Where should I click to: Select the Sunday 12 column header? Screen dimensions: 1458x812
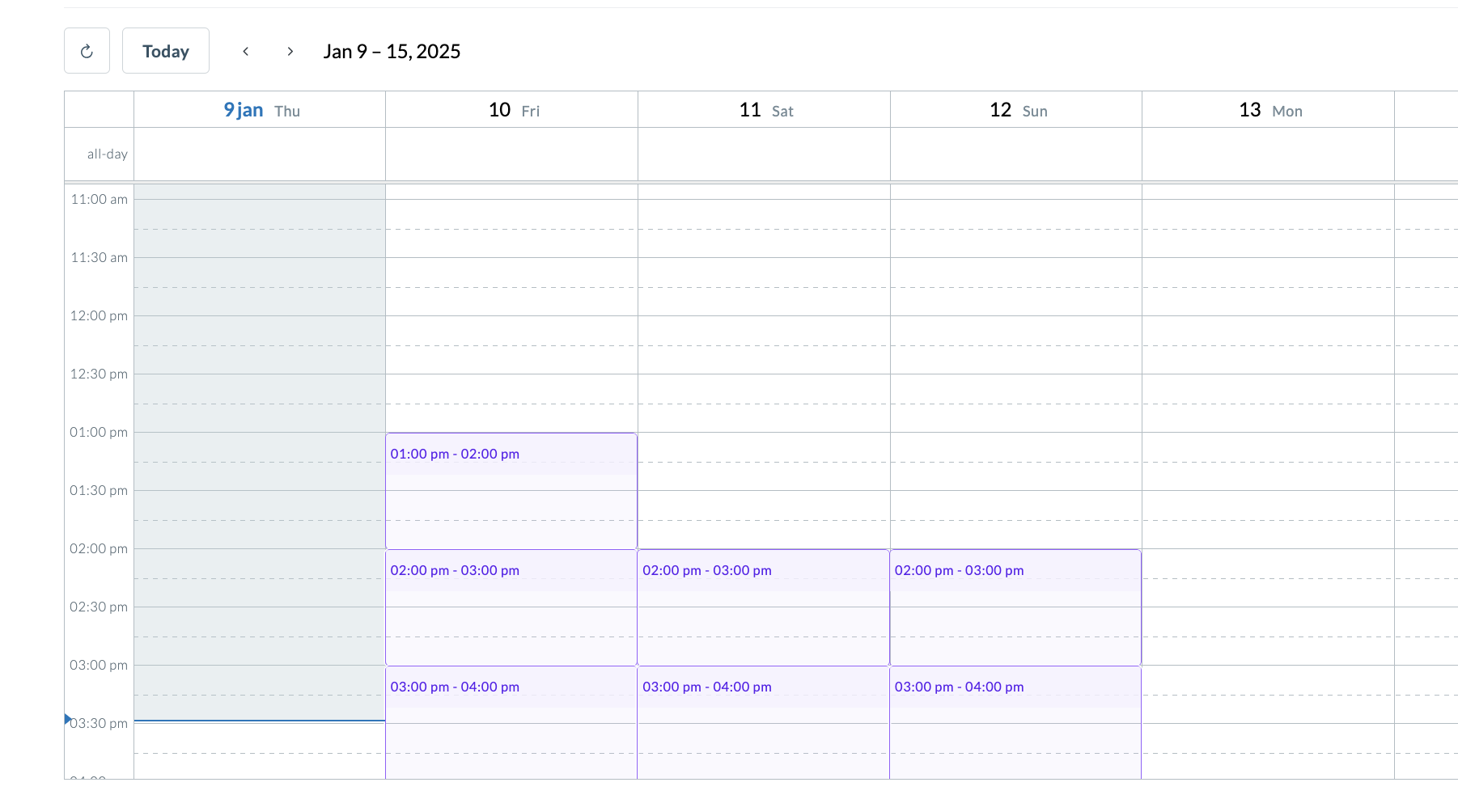(1015, 109)
